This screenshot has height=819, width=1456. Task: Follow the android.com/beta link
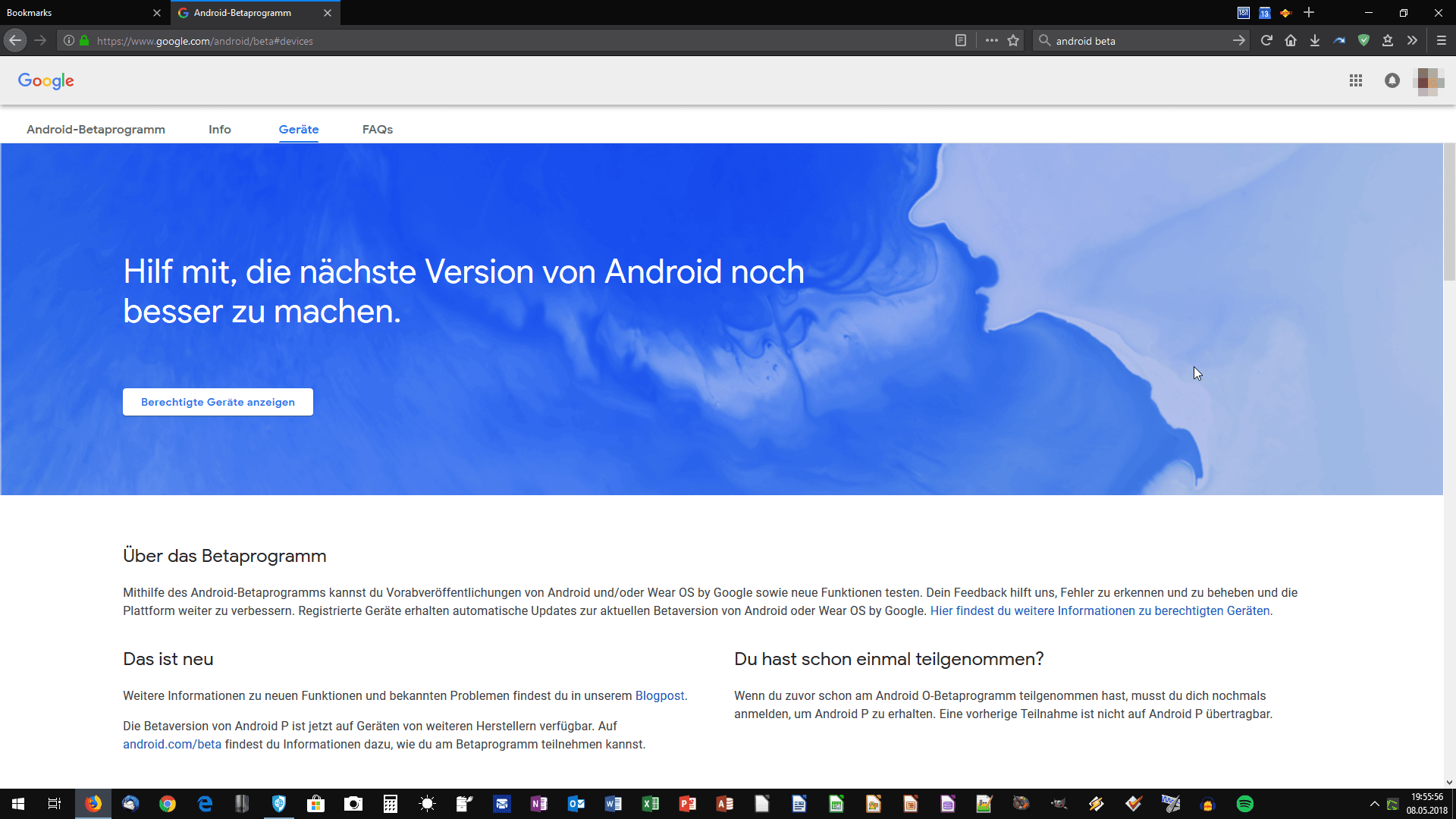pos(172,745)
